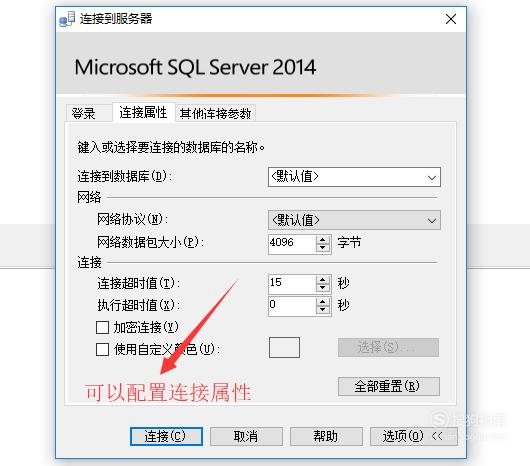The height and width of the screenshot is (466, 530).
Task: Close the 连接到服务器 dialog
Action: pos(451,19)
